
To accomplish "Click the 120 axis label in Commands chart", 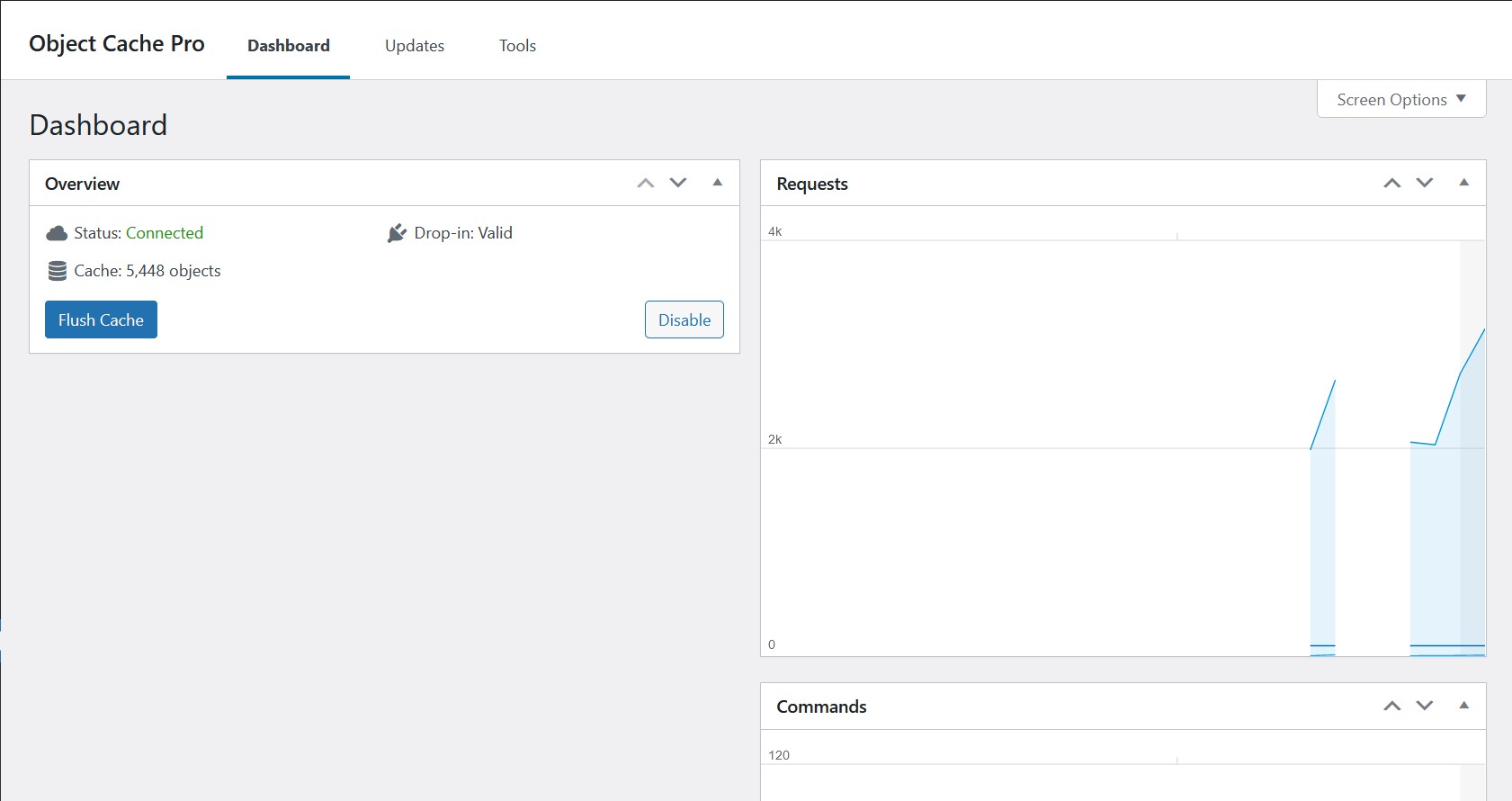I will click(779, 755).
